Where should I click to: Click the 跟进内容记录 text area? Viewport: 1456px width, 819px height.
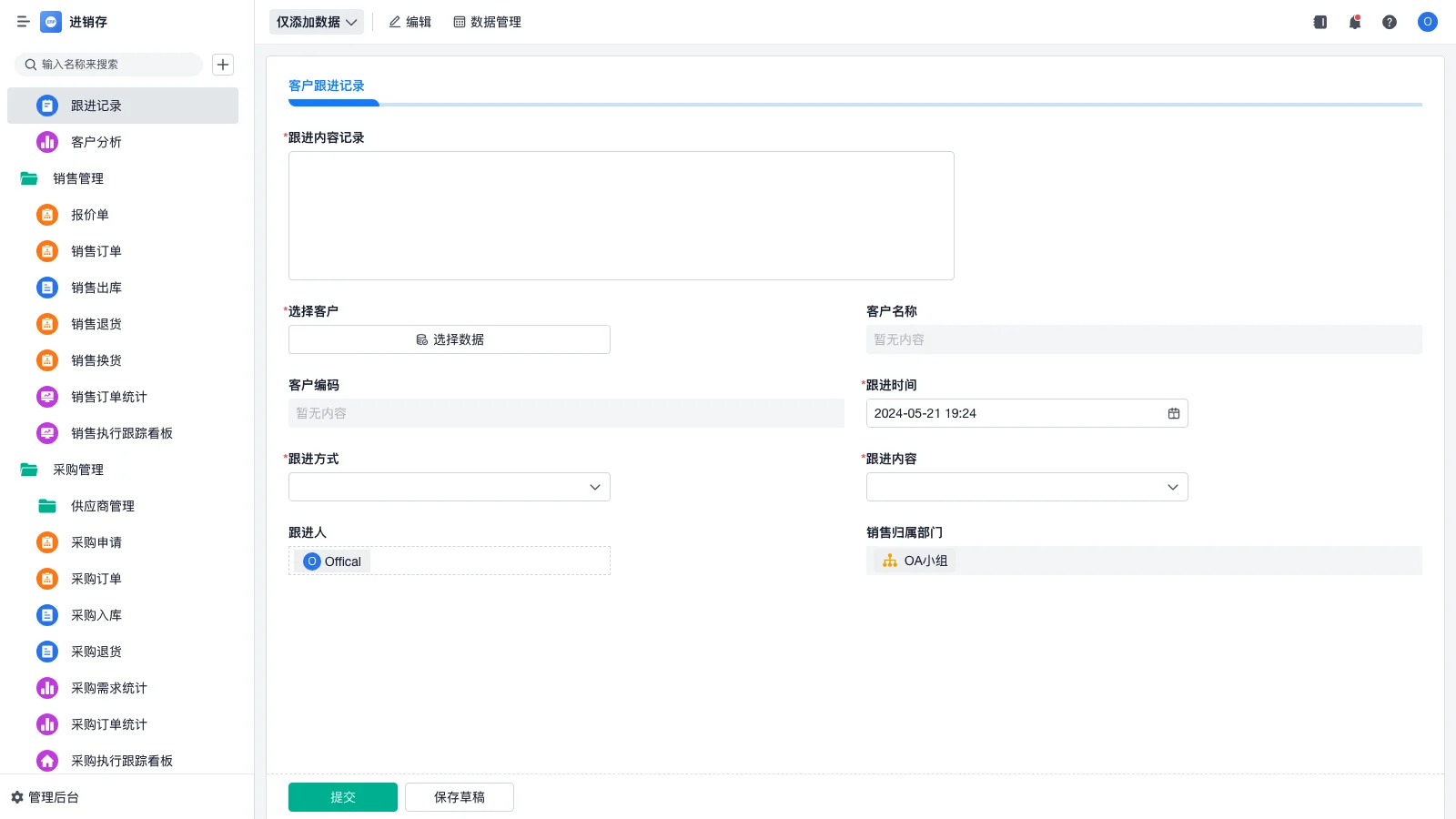coord(622,216)
